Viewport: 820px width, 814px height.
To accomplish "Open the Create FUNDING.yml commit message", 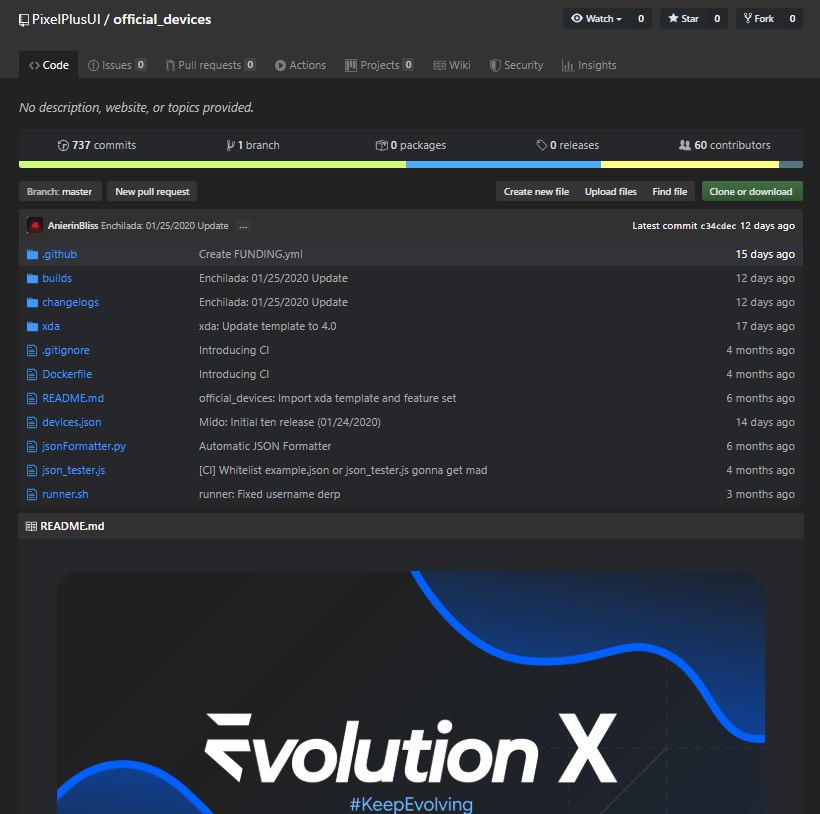I will (x=250, y=254).
